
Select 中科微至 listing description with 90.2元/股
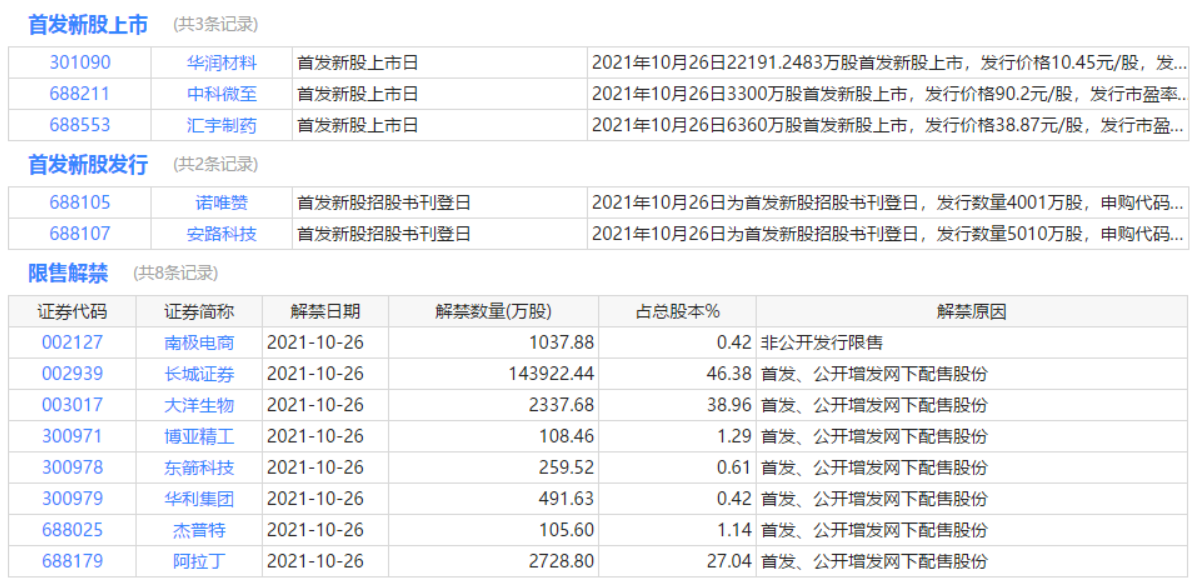click(890, 94)
